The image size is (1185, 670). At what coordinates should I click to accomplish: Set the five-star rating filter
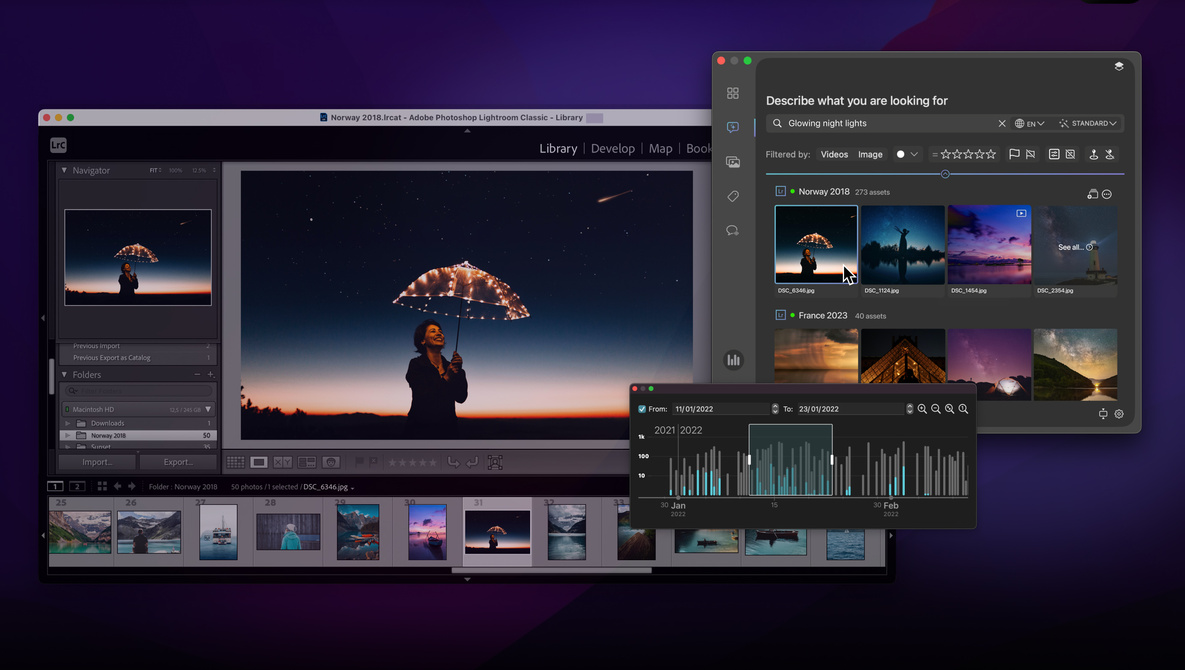pos(991,154)
